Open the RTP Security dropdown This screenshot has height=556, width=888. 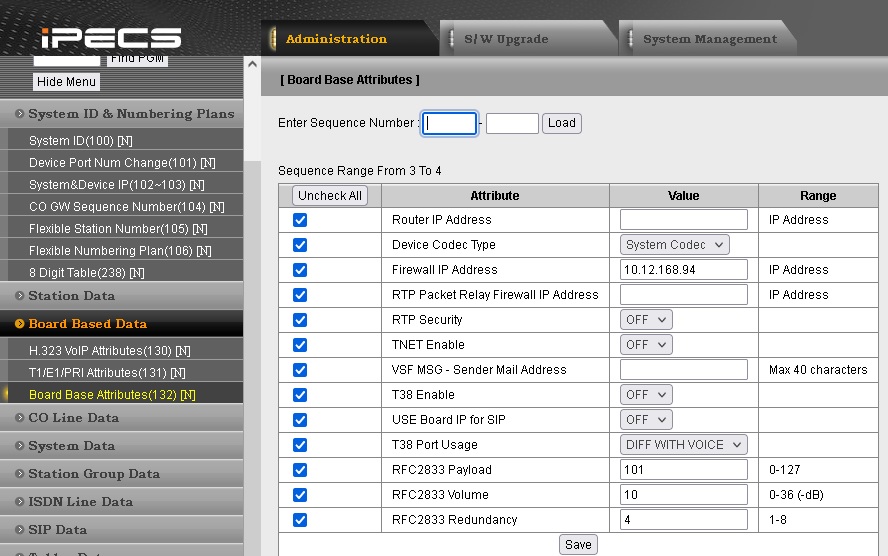(646, 320)
